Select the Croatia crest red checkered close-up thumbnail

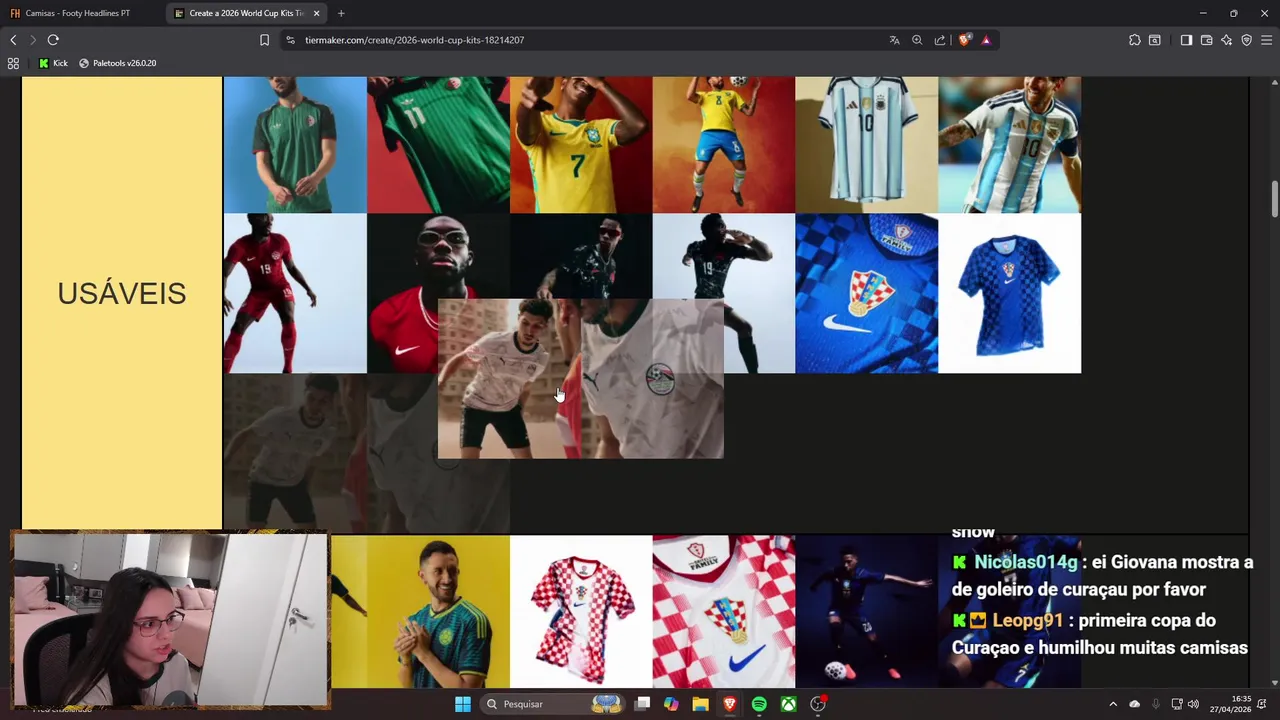coord(724,612)
